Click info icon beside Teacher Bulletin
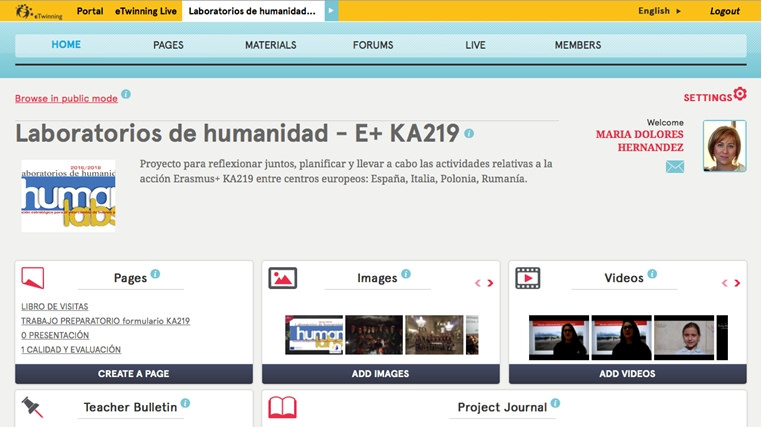This screenshot has width=762, height=428. (x=185, y=404)
